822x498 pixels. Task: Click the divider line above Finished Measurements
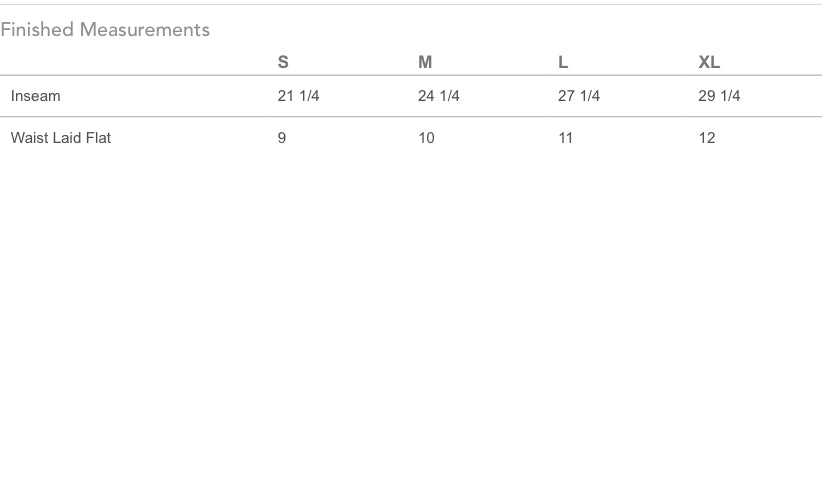coord(410,5)
